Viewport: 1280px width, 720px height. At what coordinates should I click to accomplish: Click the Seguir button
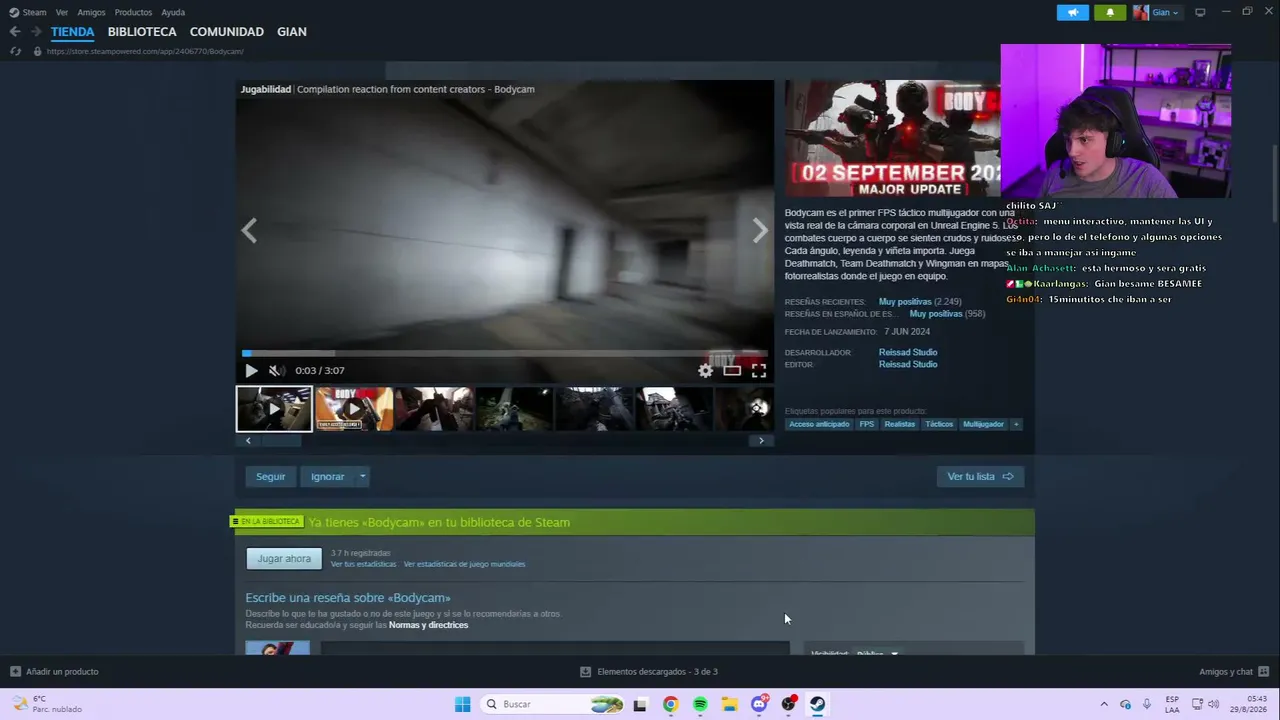[x=270, y=477]
